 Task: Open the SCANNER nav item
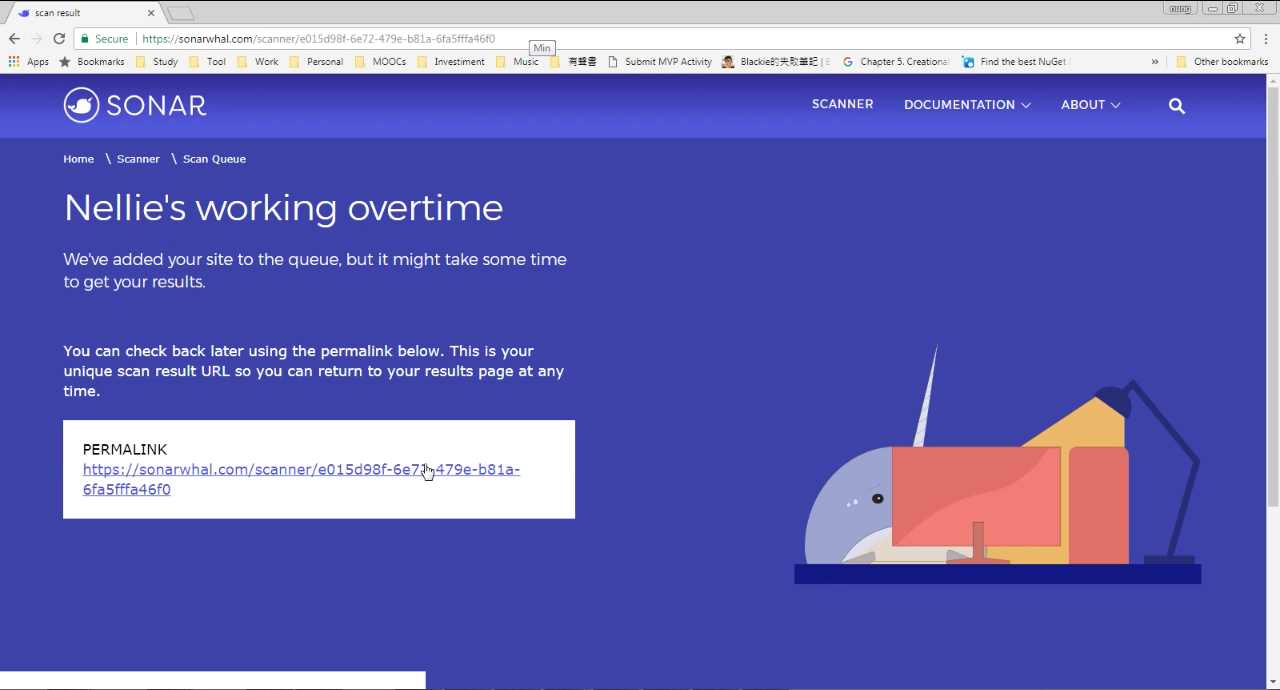[x=842, y=104]
